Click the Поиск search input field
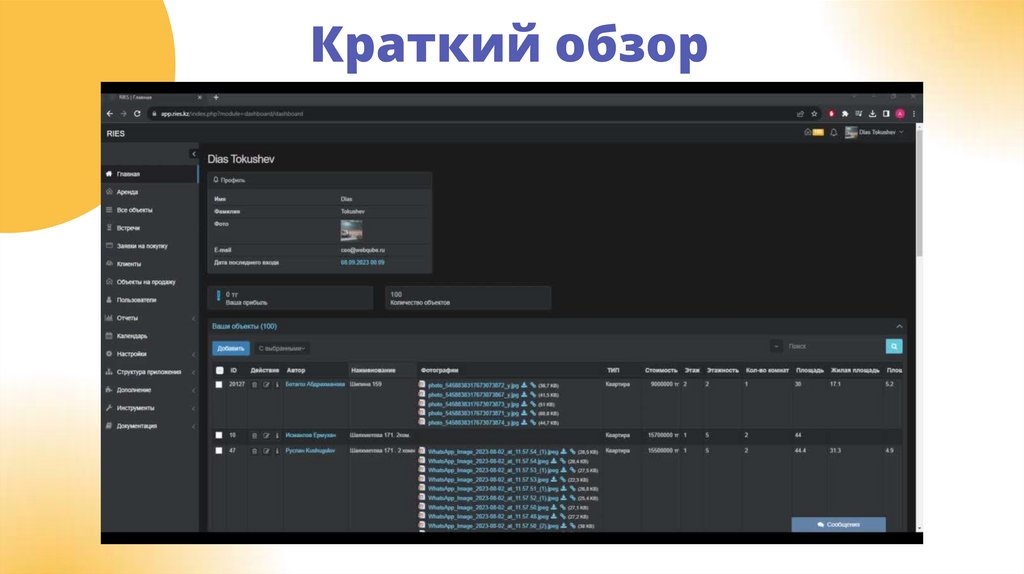1024x574 pixels. [x=834, y=346]
